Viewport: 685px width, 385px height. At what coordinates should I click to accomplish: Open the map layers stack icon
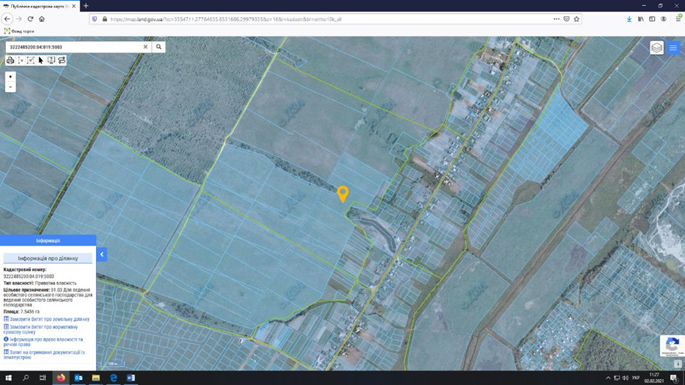point(657,48)
